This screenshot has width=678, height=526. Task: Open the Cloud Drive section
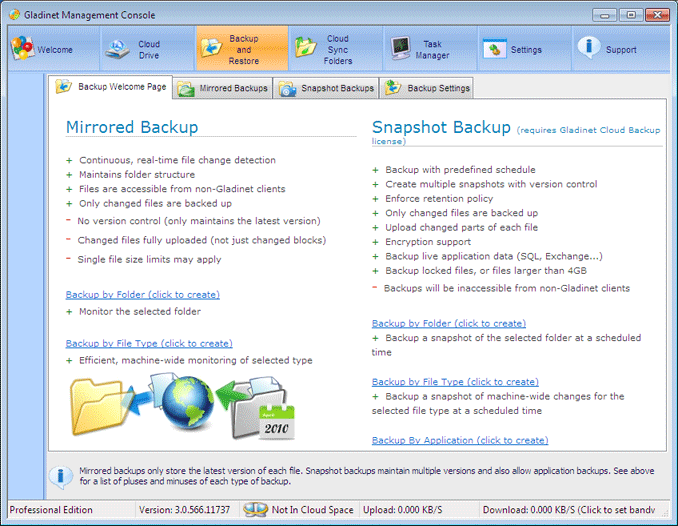coord(147,48)
